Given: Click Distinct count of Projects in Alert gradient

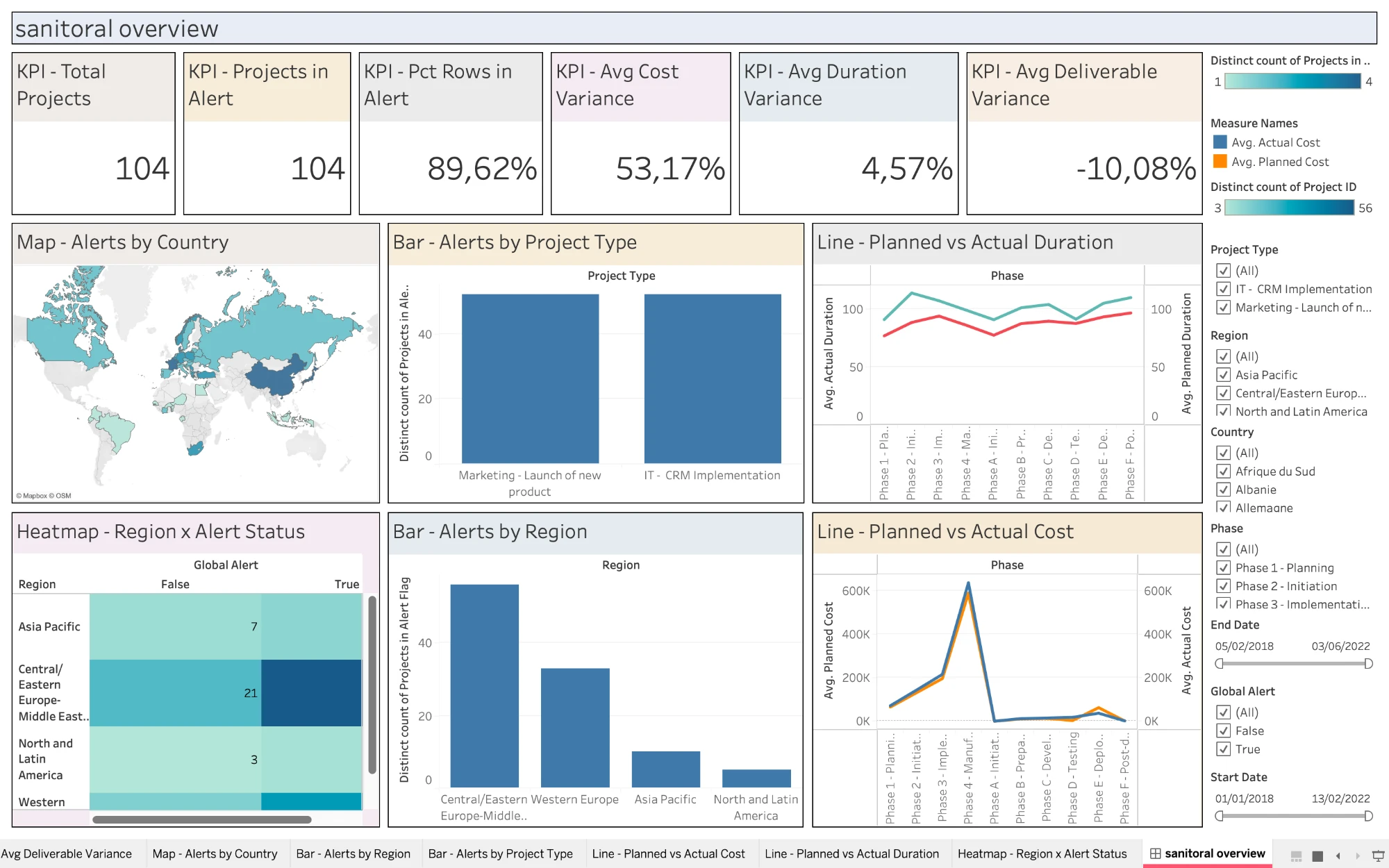Looking at the screenshot, I should point(1292,81).
